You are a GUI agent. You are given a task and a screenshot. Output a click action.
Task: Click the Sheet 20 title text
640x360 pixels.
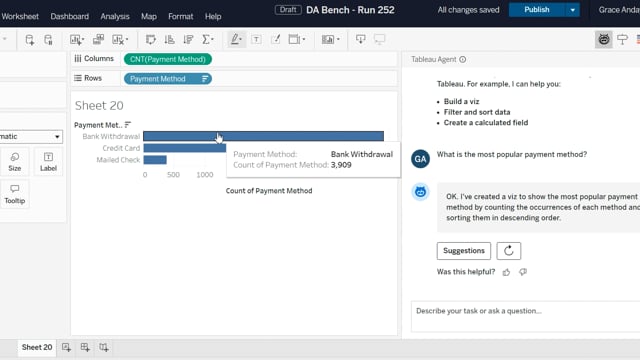[x=99, y=106]
